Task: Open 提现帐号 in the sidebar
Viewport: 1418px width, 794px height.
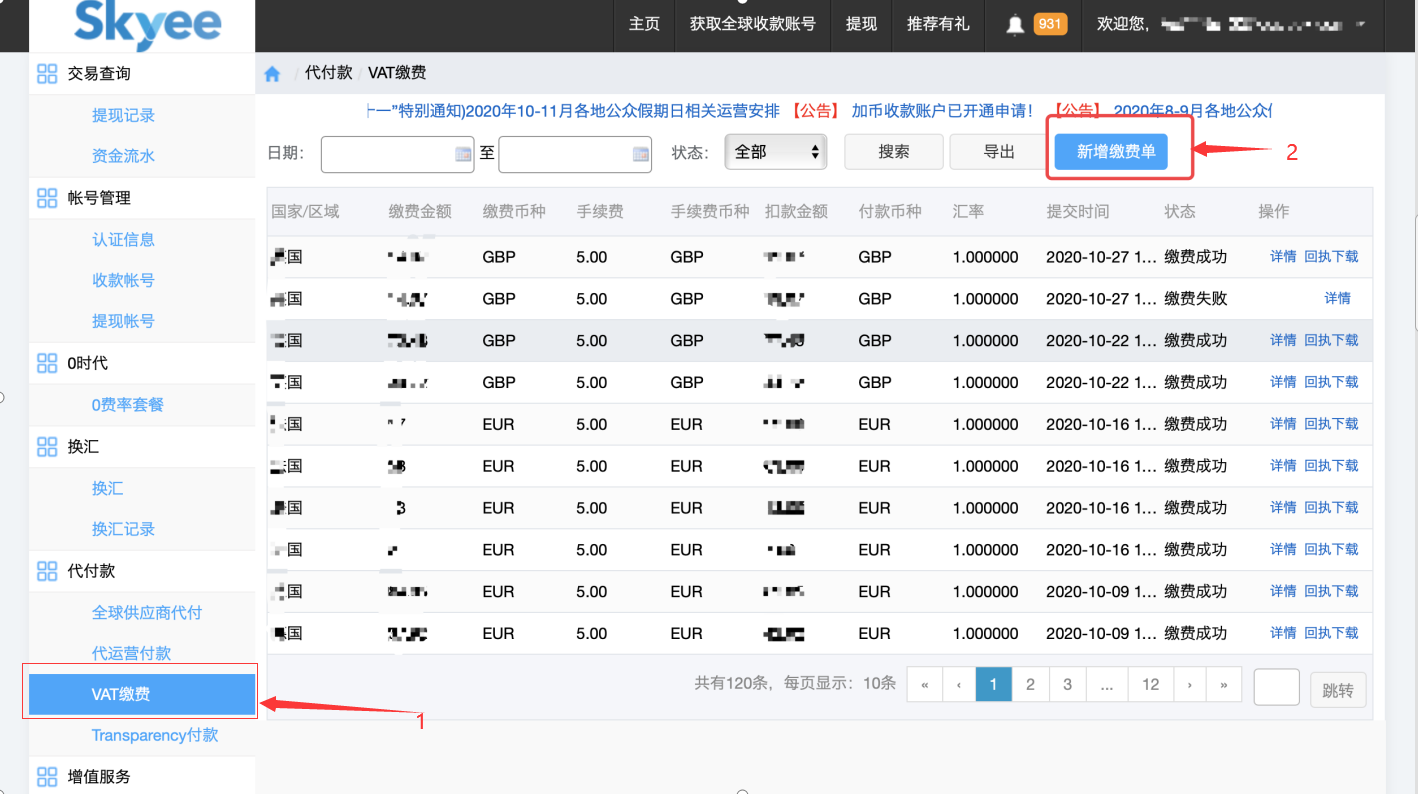Action: tap(124, 321)
